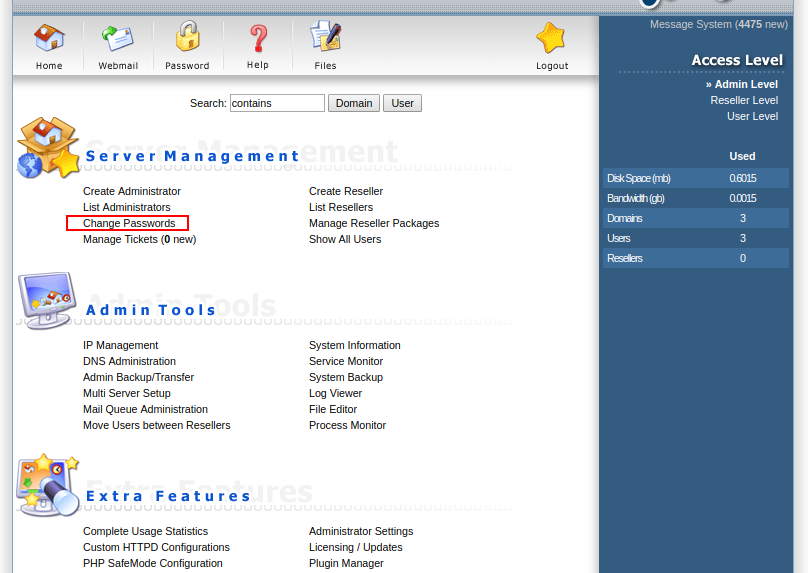Switch to Admin Level access

coord(746,84)
